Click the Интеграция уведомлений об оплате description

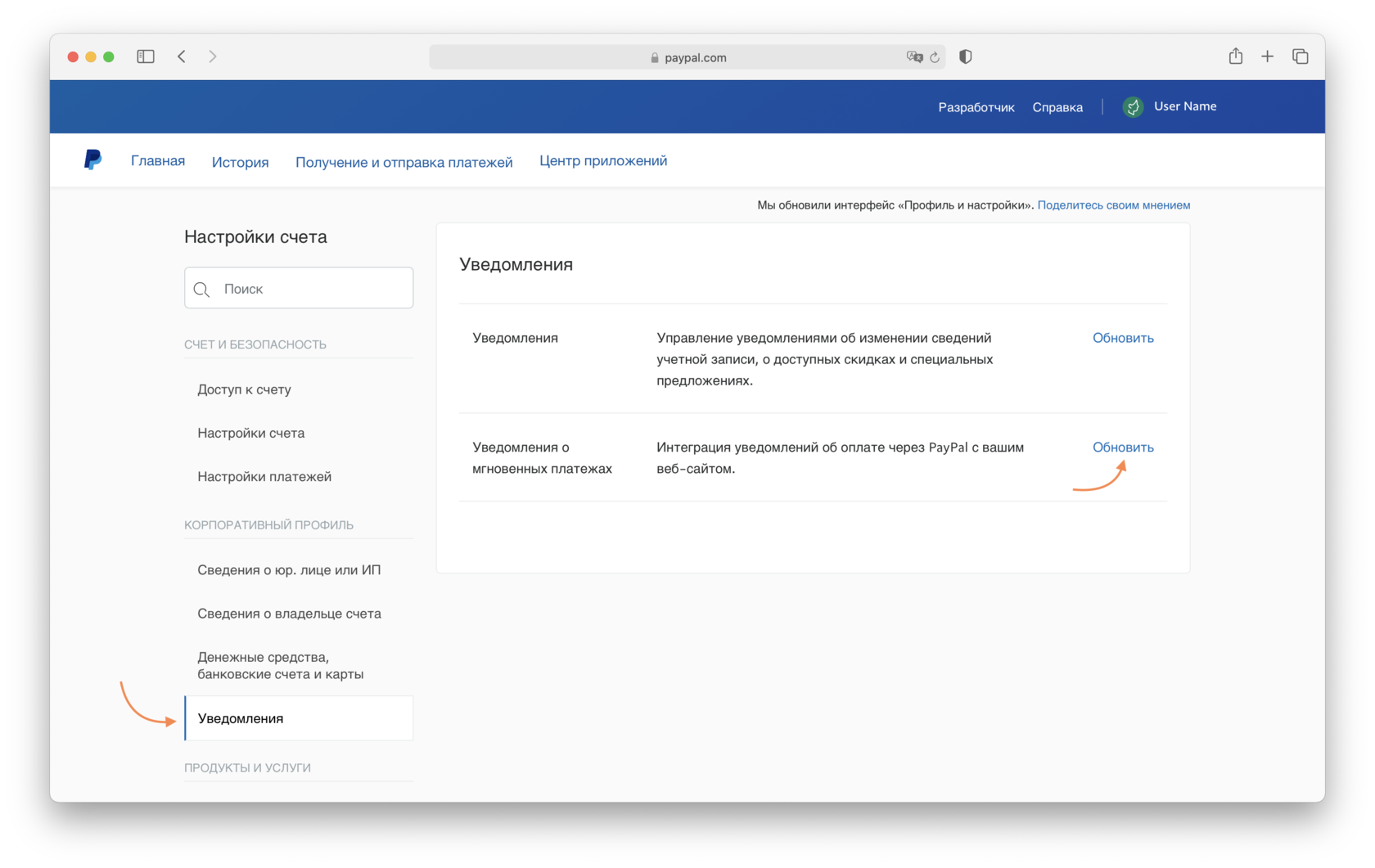(840, 458)
